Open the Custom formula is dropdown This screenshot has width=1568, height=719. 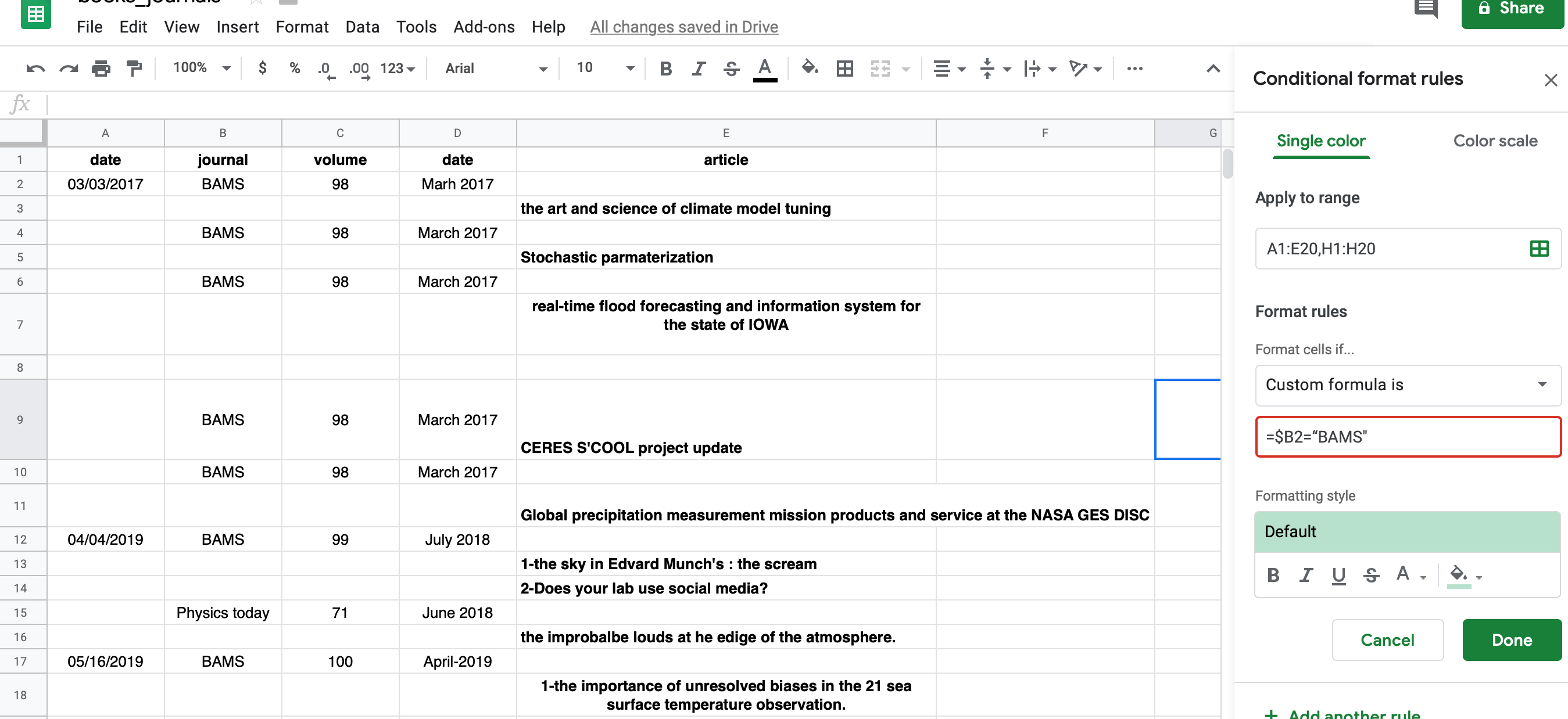[x=1407, y=384]
